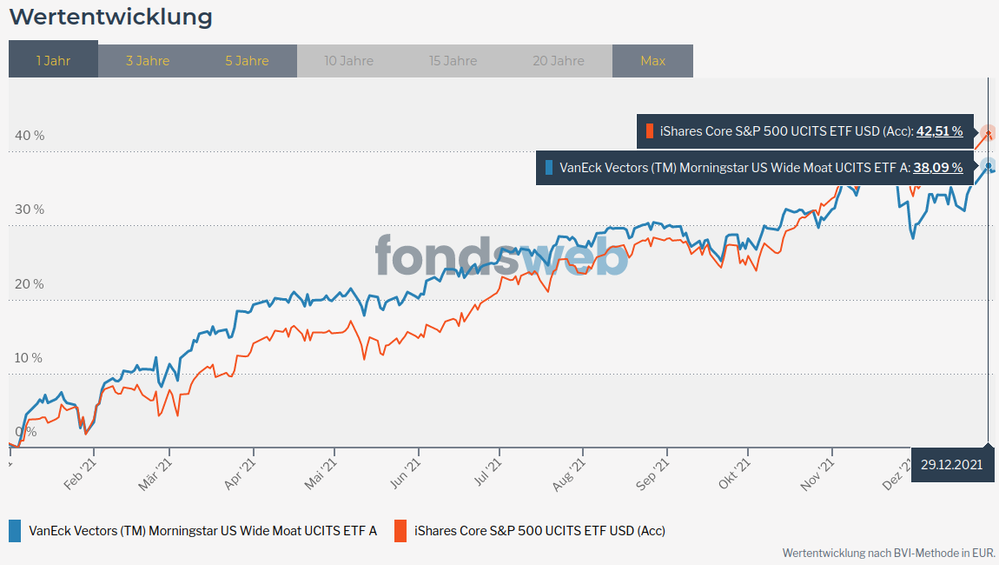Select the 1 Jahr time range tab
Image resolution: width=999 pixels, height=565 pixels.
[x=53, y=60]
